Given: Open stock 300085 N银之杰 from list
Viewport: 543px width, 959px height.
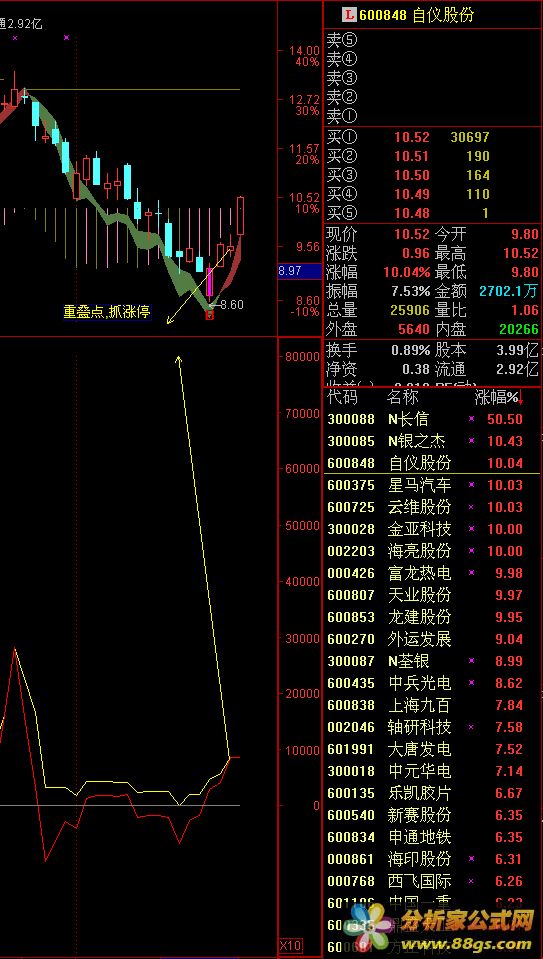Looking at the screenshot, I should pos(432,441).
